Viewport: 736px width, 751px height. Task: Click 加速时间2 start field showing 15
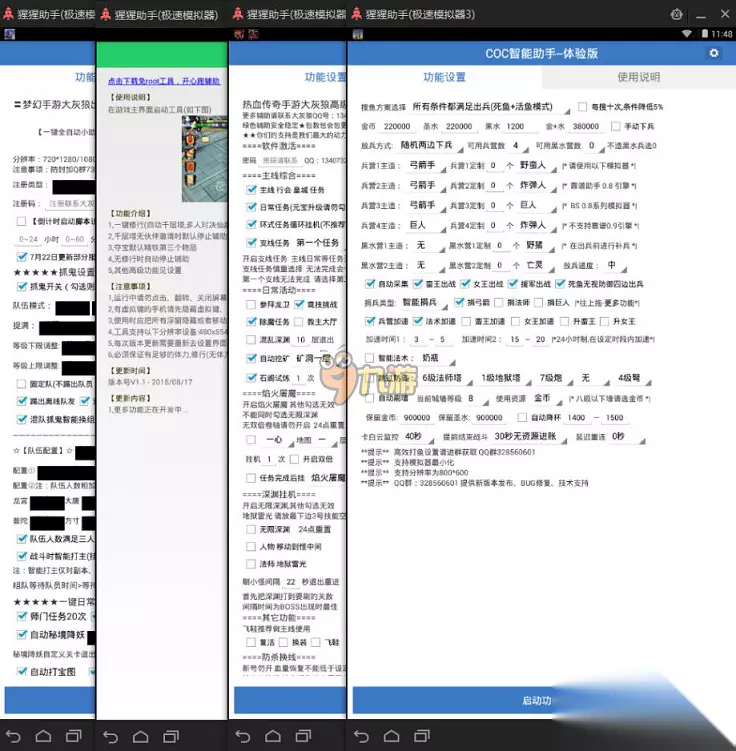click(x=515, y=339)
